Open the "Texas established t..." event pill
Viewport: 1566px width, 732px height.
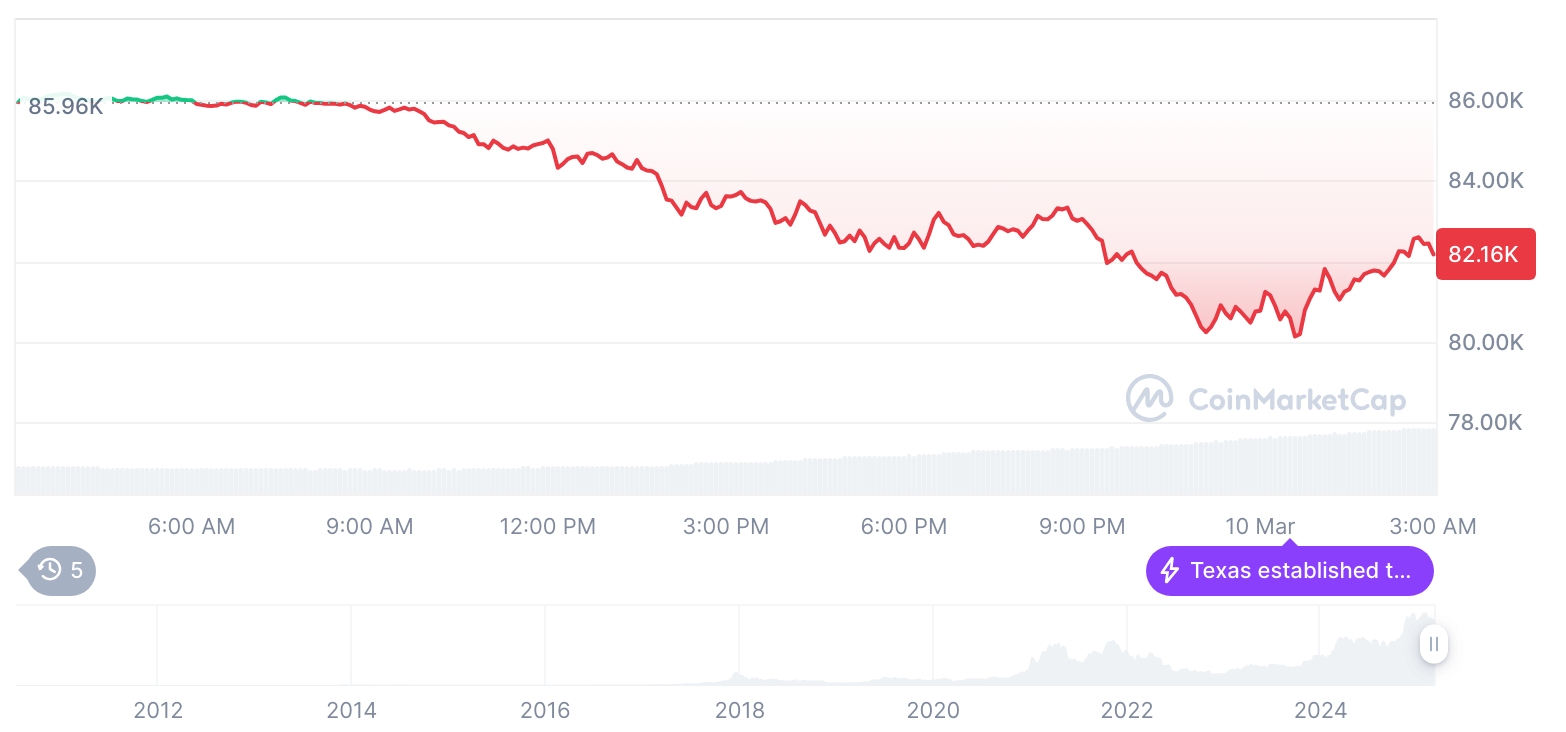pos(1289,571)
